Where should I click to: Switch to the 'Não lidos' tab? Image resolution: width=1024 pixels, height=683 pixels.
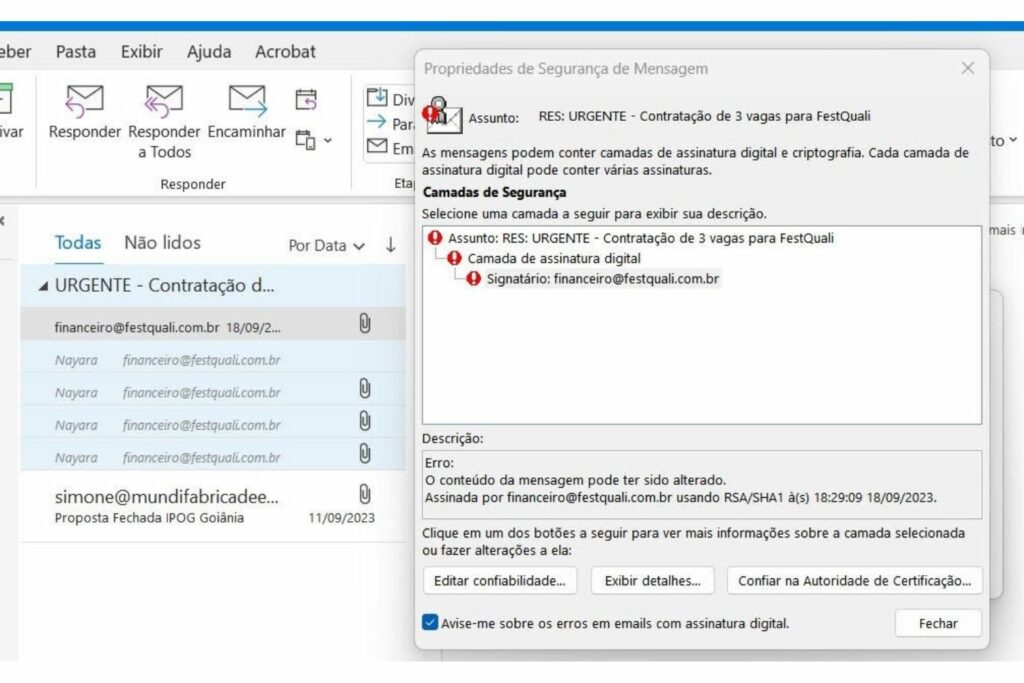162,243
